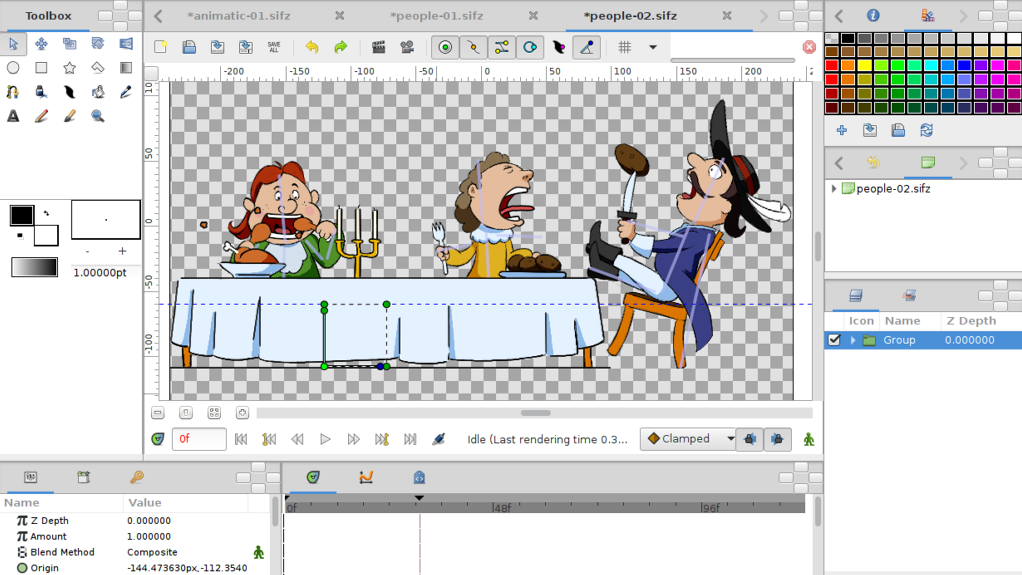The width and height of the screenshot is (1022, 575).
Task: Expand the Group layer's children
Action: point(853,340)
